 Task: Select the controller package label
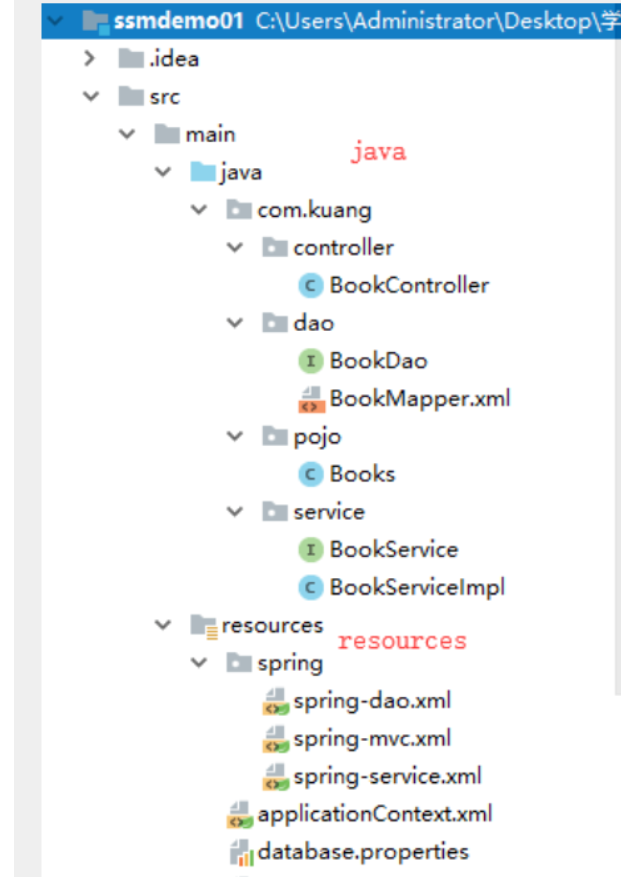point(344,247)
